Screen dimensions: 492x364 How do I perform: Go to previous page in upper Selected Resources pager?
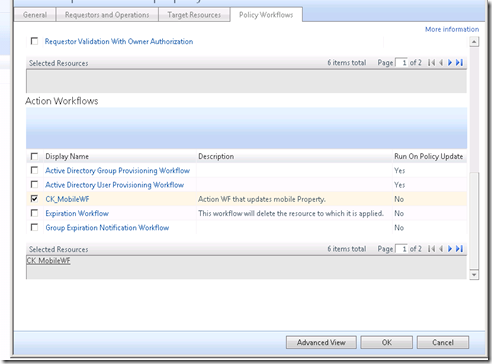[x=441, y=63]
